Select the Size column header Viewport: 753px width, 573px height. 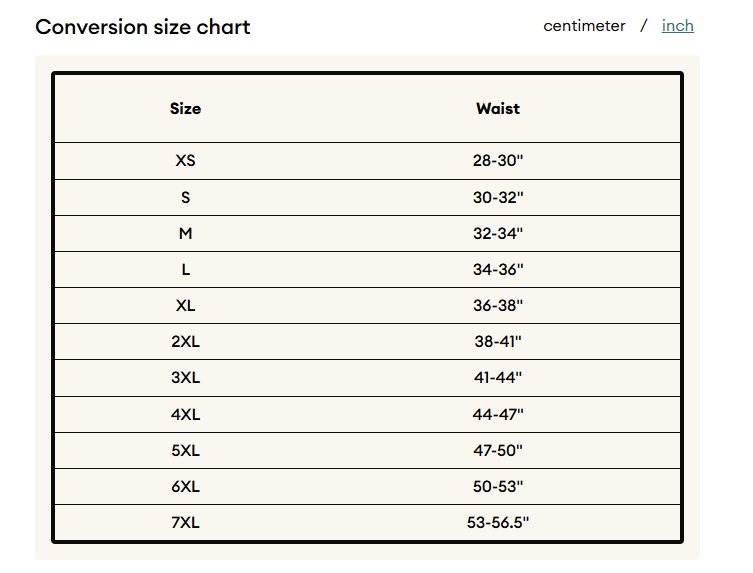click(185, 109)
